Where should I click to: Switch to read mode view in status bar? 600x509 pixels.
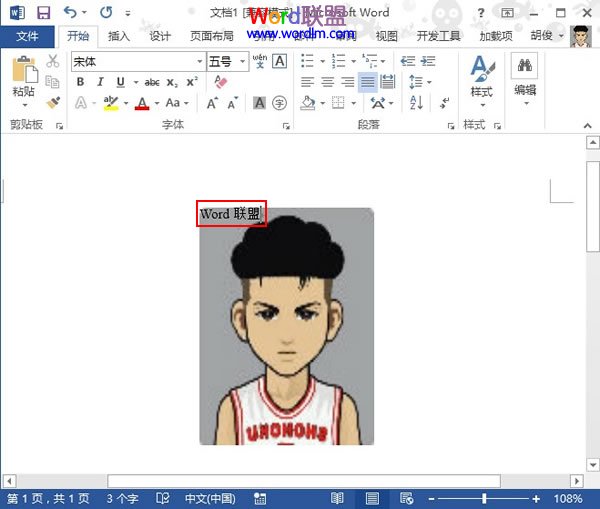(x=338, y=498)
